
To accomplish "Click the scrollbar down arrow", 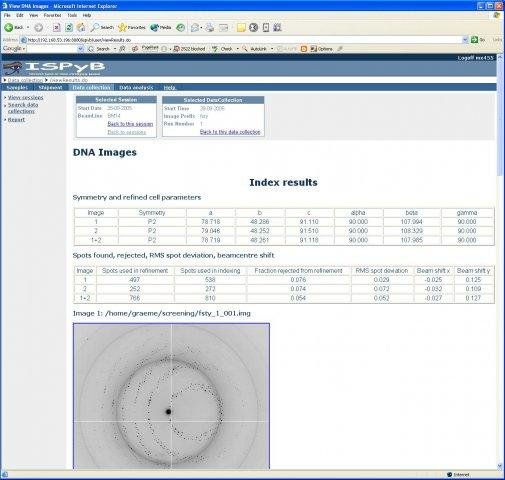I will click(x=499, y=466).
